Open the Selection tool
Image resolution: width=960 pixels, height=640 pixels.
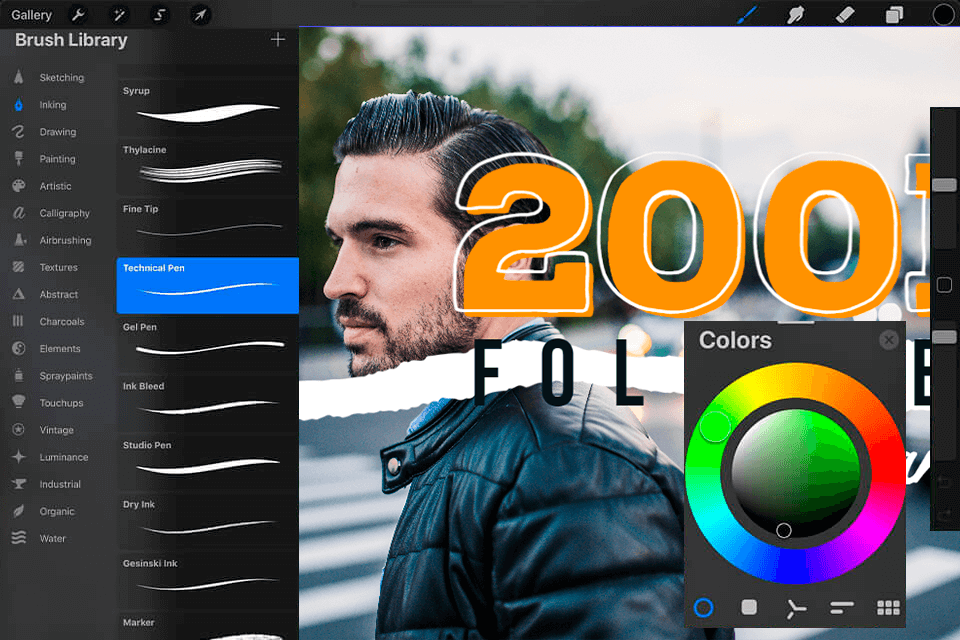click(161, 14)
